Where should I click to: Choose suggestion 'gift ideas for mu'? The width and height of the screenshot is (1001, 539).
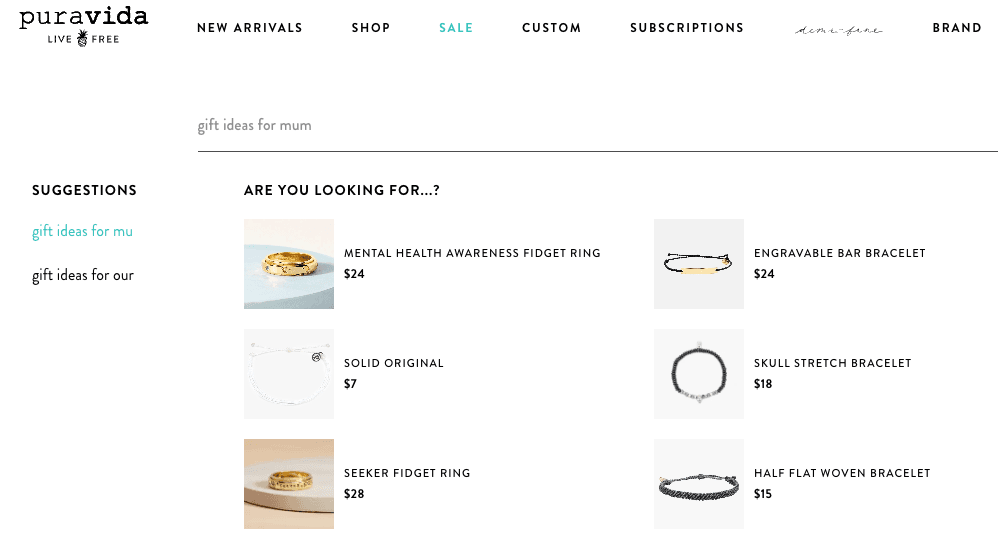82,231
